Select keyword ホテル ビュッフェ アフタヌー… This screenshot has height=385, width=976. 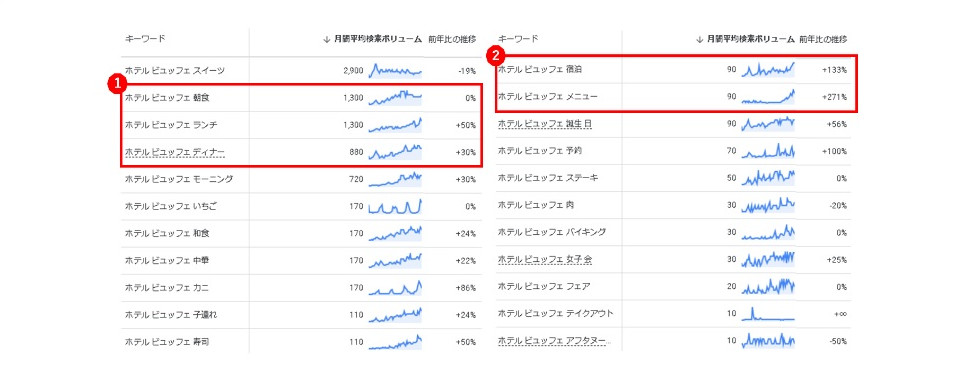[554, 341]
